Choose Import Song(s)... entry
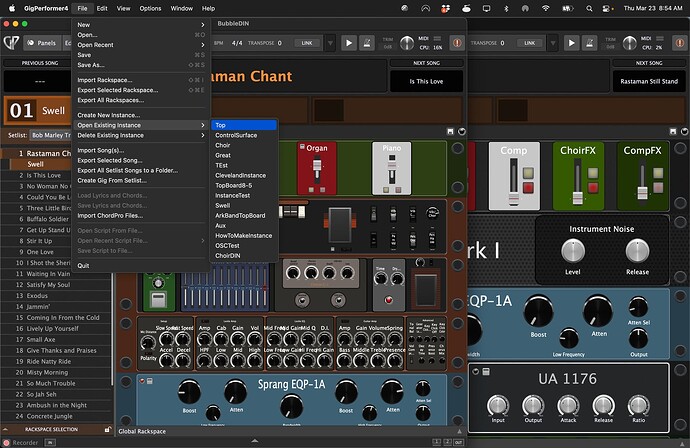Image resolution: width=690 pixels, height=448 pixels. pos(141,151)
